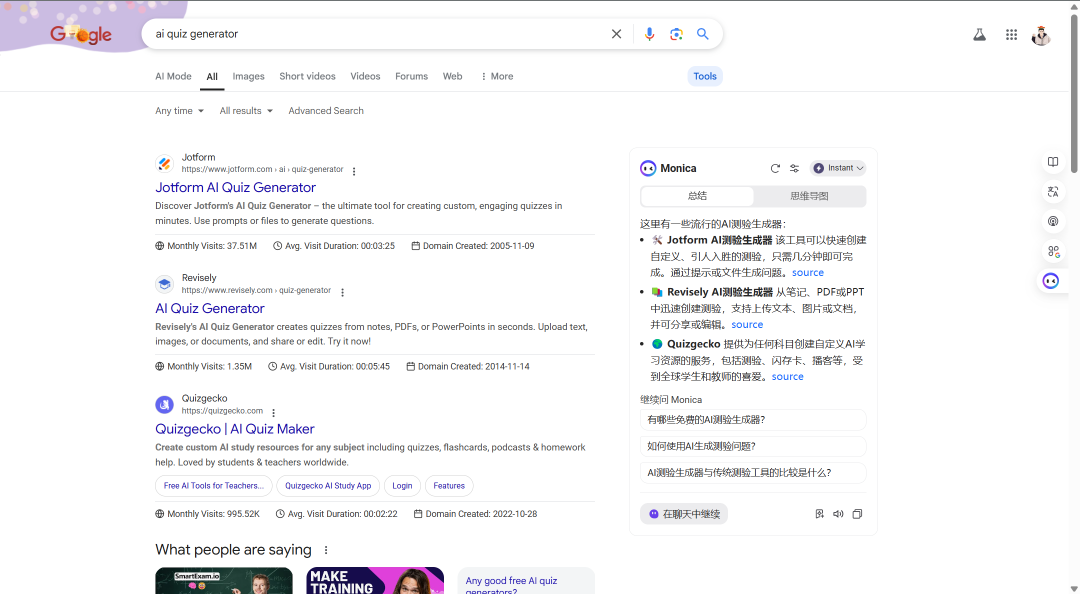Click the Monica sidebar podcast icon
This screenshot has height=594, width=1080.
pyautogui.click(x=1052, y=221)
